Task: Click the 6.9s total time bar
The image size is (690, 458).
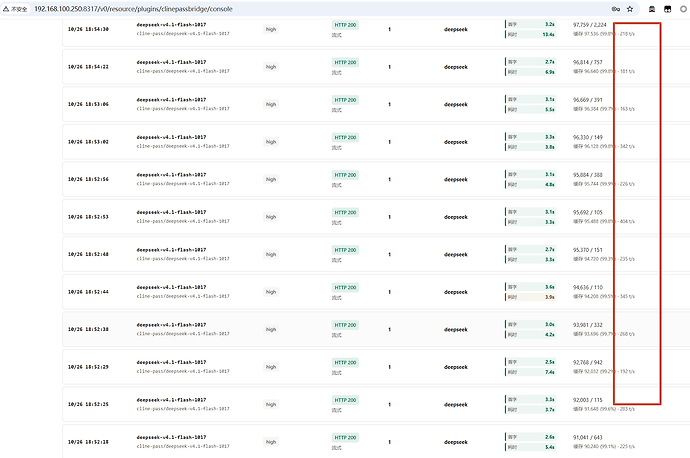Action: pos(531,72)
